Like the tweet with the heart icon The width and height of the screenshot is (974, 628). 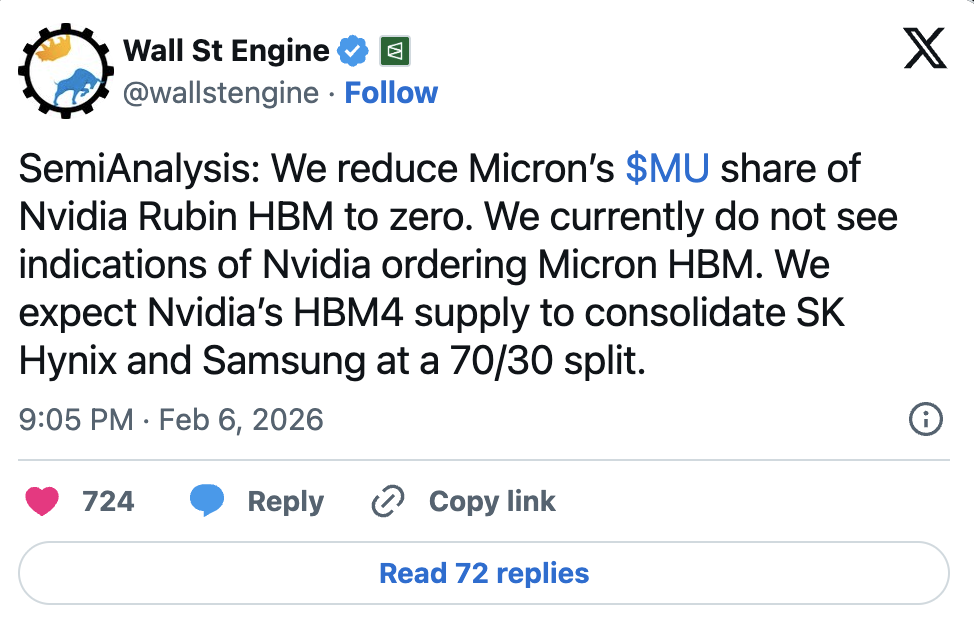42,501
